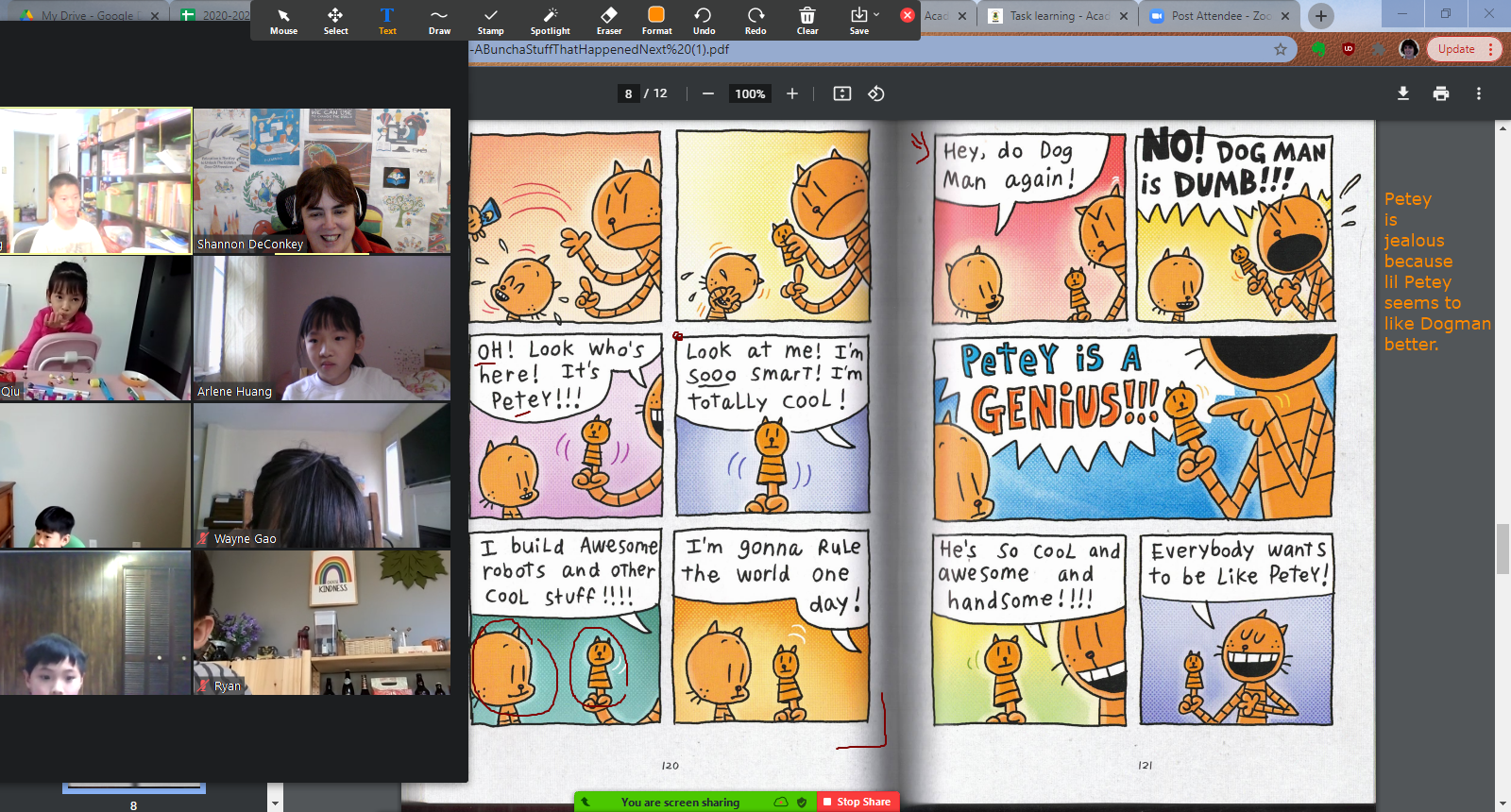Close the annotation toolbar with red X

click(x=908, y=15)
